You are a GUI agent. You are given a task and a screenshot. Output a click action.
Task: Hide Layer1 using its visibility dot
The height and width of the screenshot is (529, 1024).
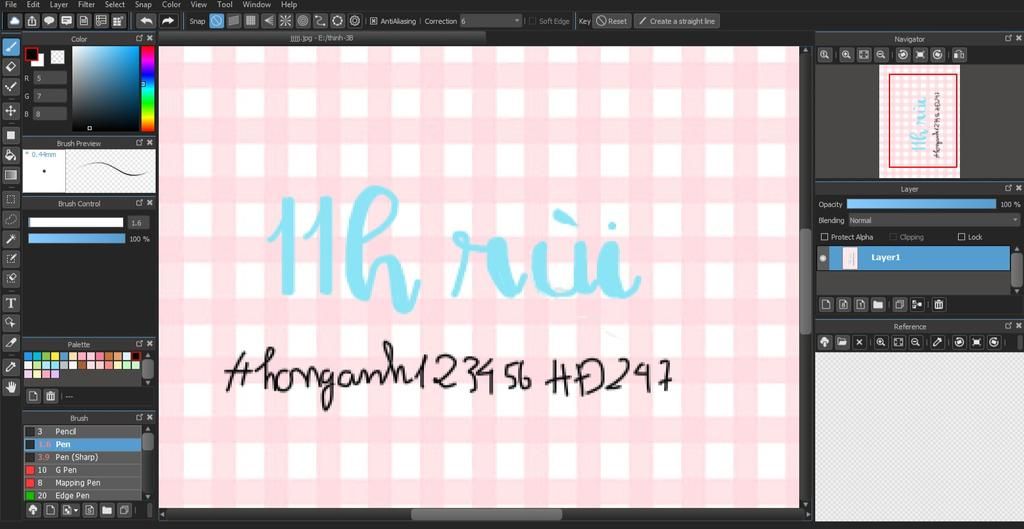pos(823,258)
